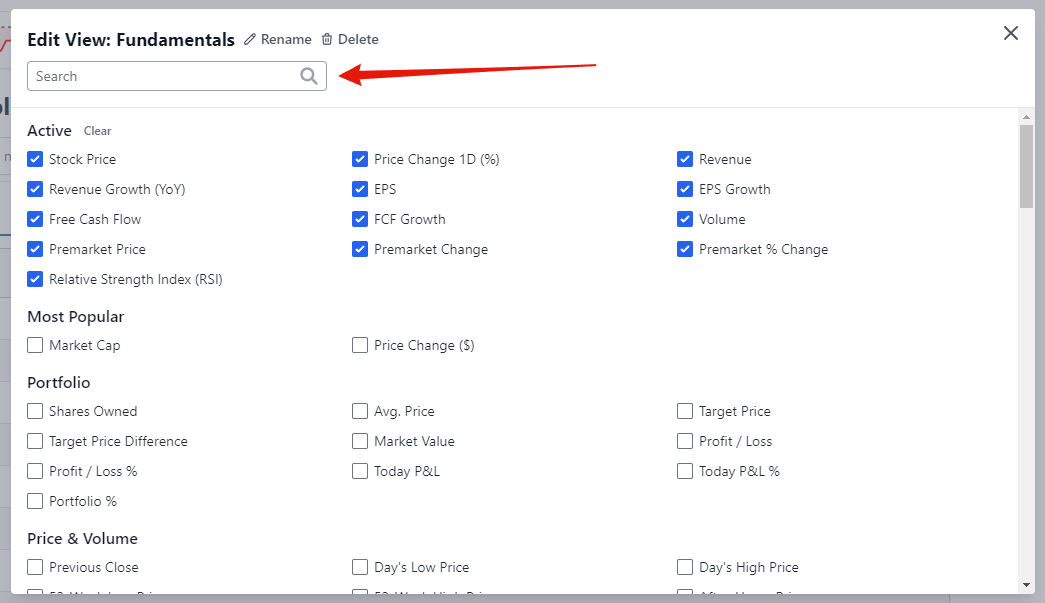
Task: Uncheck the Stock Price checkbox
Action: click(x=35, y=159)
